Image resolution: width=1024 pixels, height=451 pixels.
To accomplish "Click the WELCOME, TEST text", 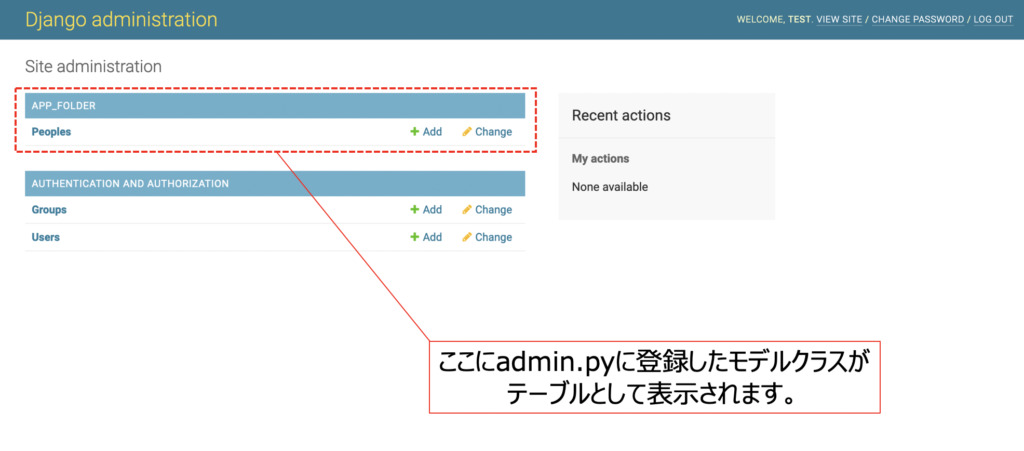I will pos(774,20).
